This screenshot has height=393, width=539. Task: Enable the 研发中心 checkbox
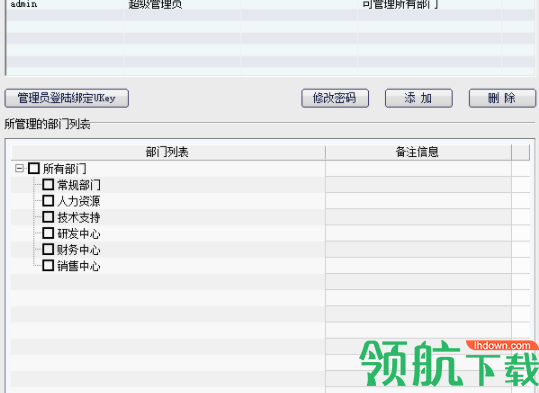[48, 233]
